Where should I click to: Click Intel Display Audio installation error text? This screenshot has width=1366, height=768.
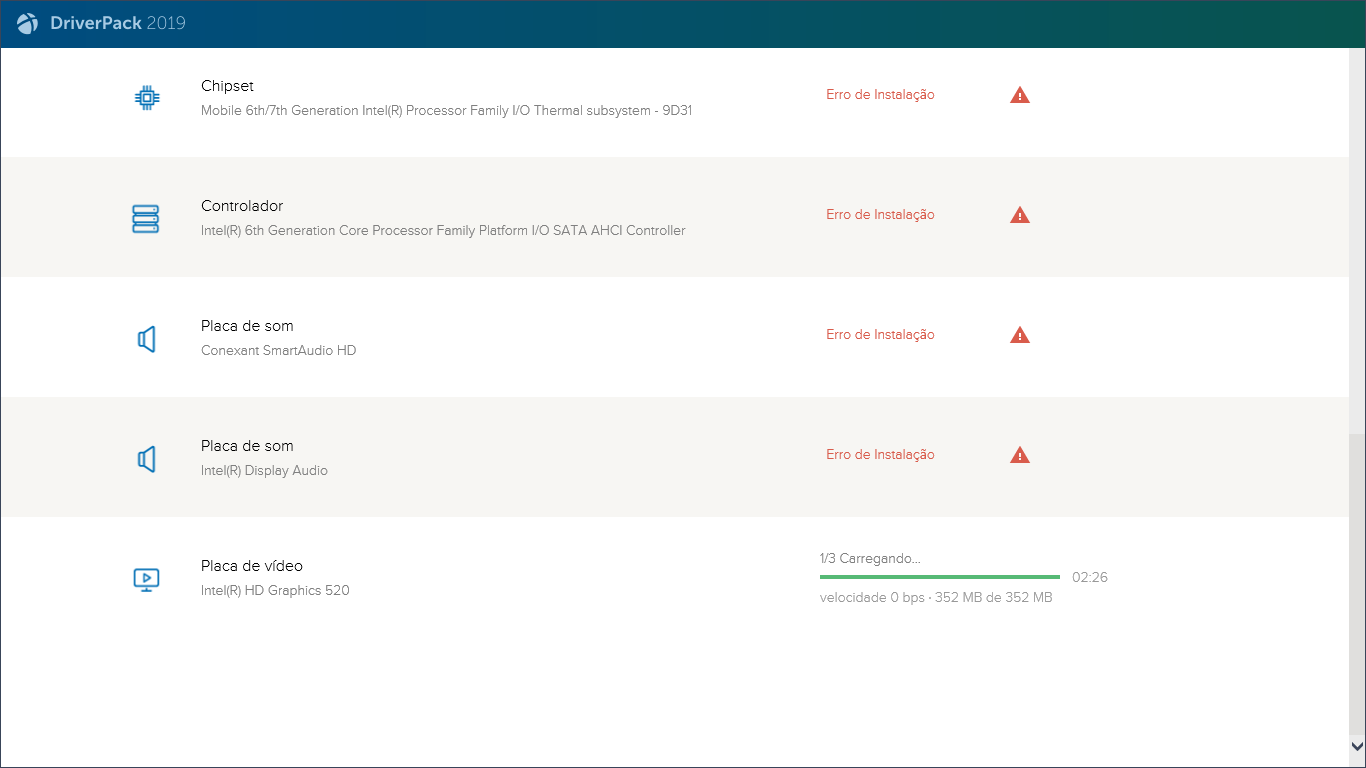click(880, 455)
